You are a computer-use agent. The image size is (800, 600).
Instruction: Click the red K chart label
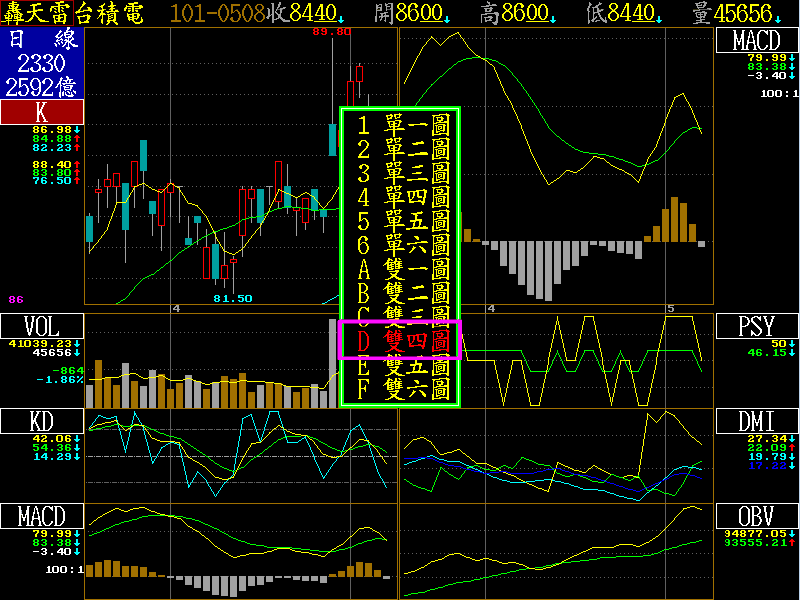(x=41, y=112)
